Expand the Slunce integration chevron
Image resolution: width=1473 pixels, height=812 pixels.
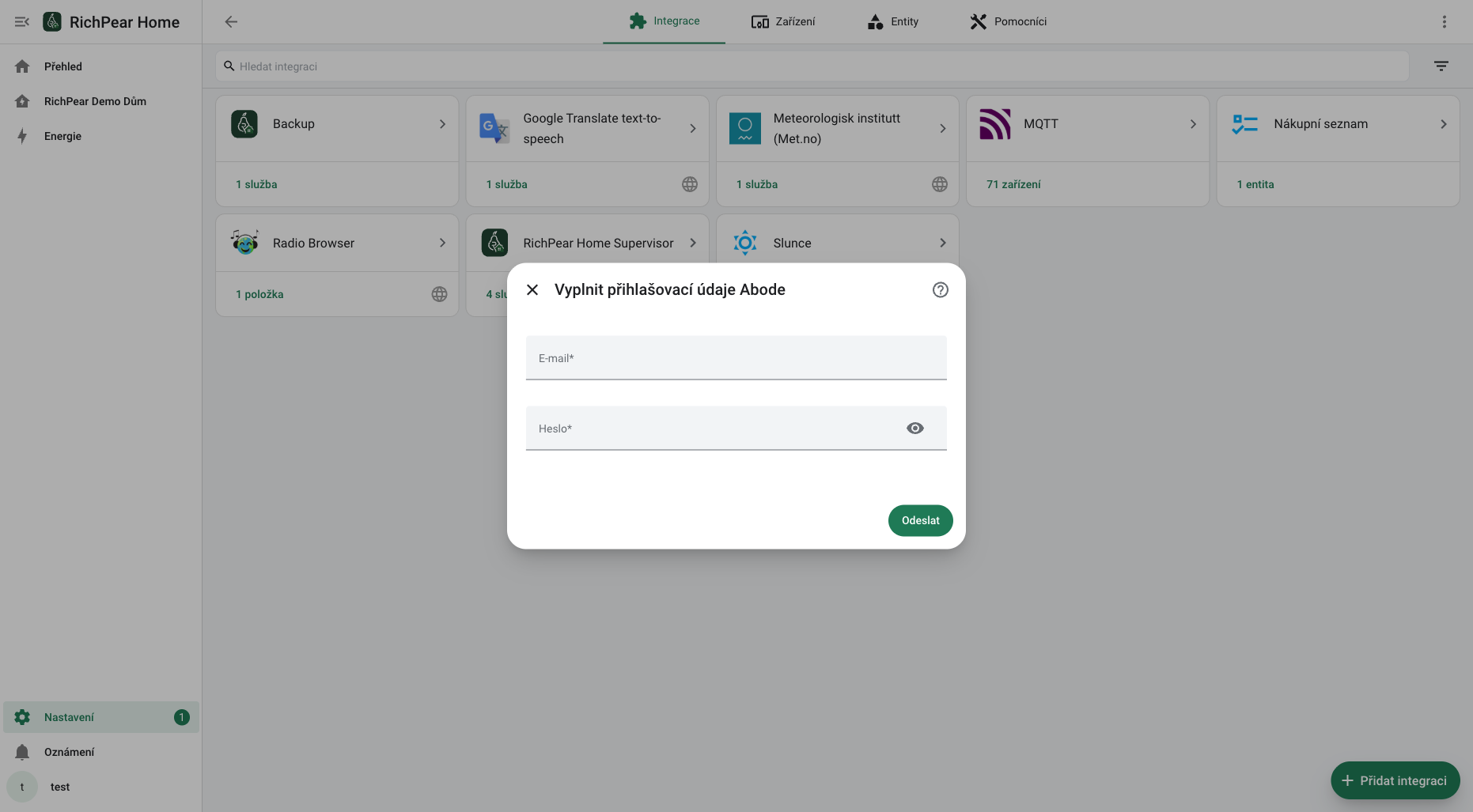[943, 243]
